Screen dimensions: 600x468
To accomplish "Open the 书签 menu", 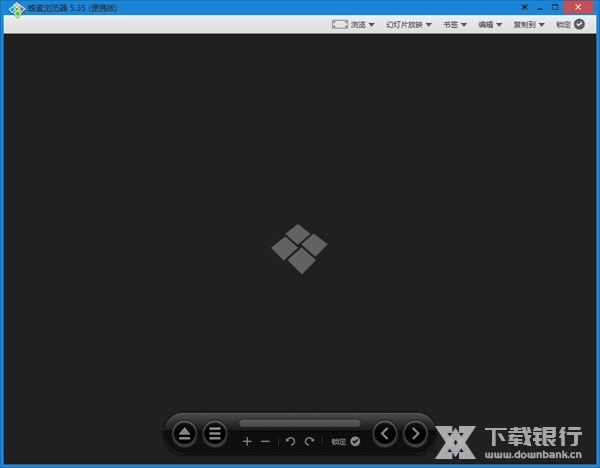I will tap(455, 24).
